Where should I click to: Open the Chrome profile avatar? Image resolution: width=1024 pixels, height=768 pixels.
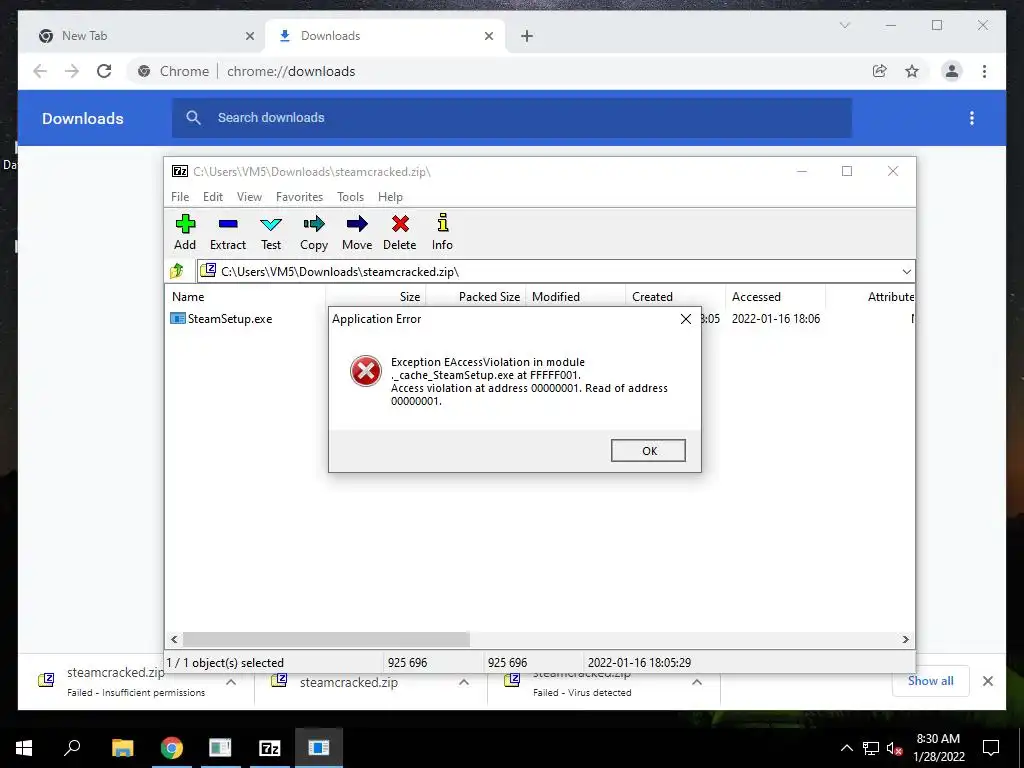952,71
